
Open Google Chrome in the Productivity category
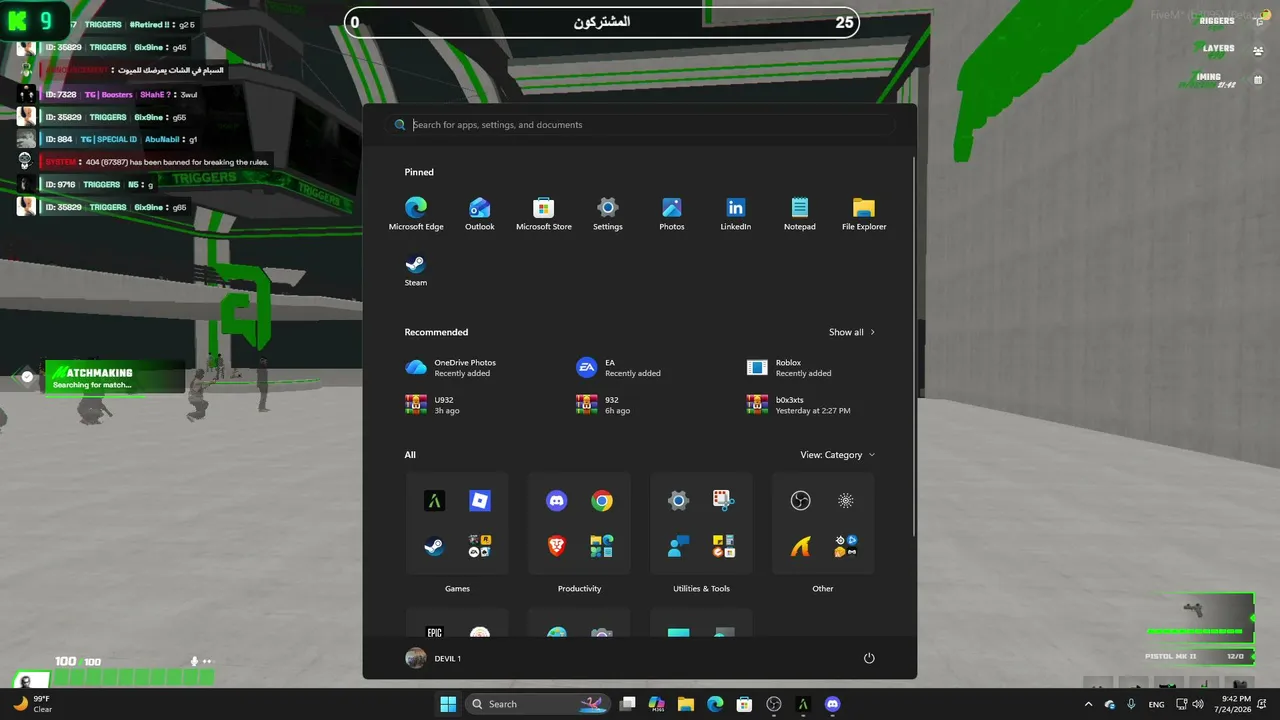click(x=602, y=501)
